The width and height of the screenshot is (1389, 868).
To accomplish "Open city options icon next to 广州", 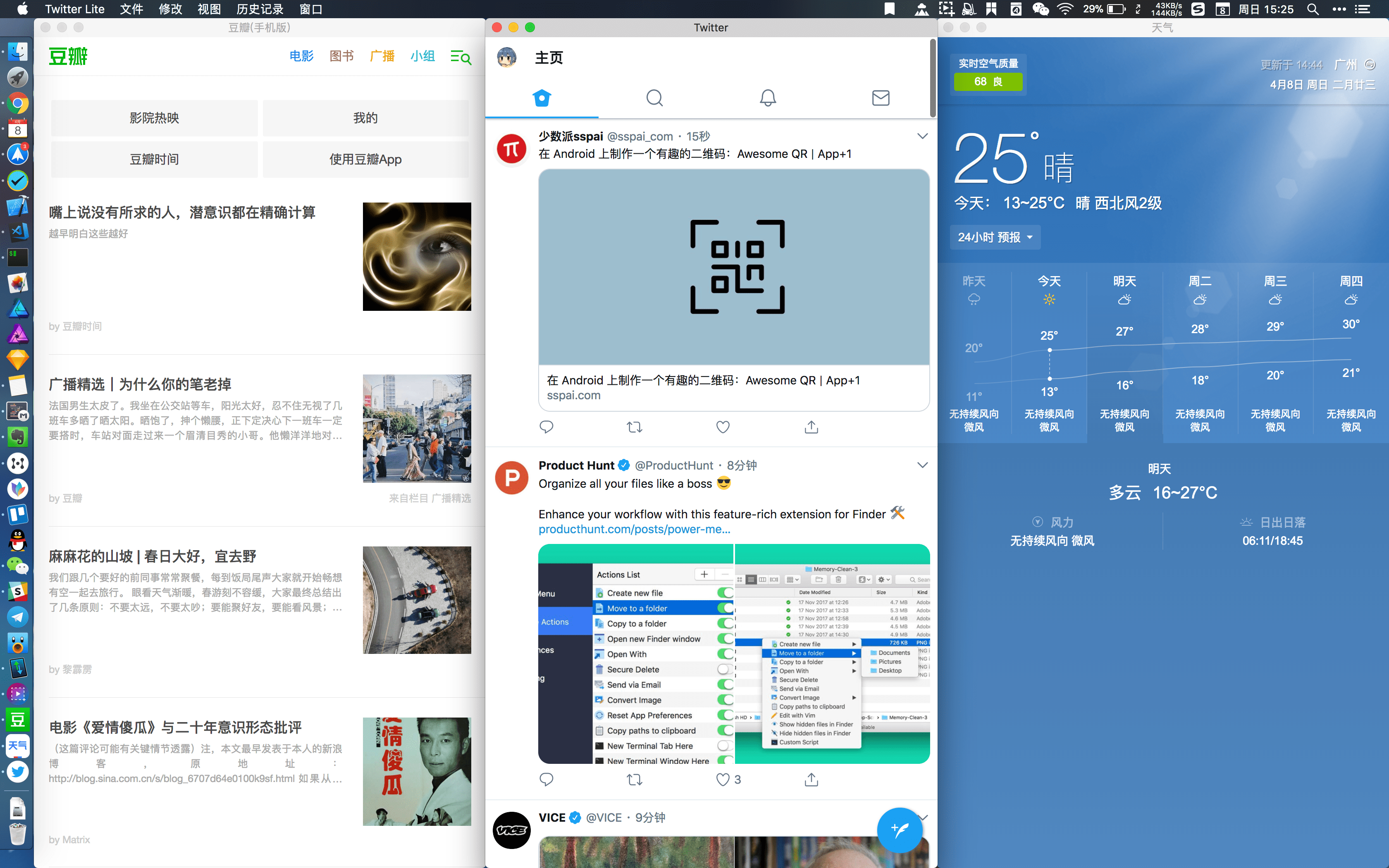I will 1370,64.
